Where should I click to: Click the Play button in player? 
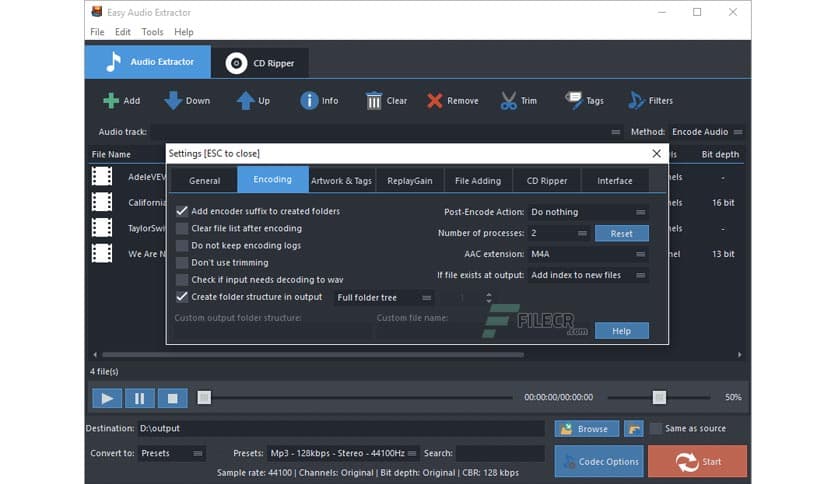pos(107,398)
